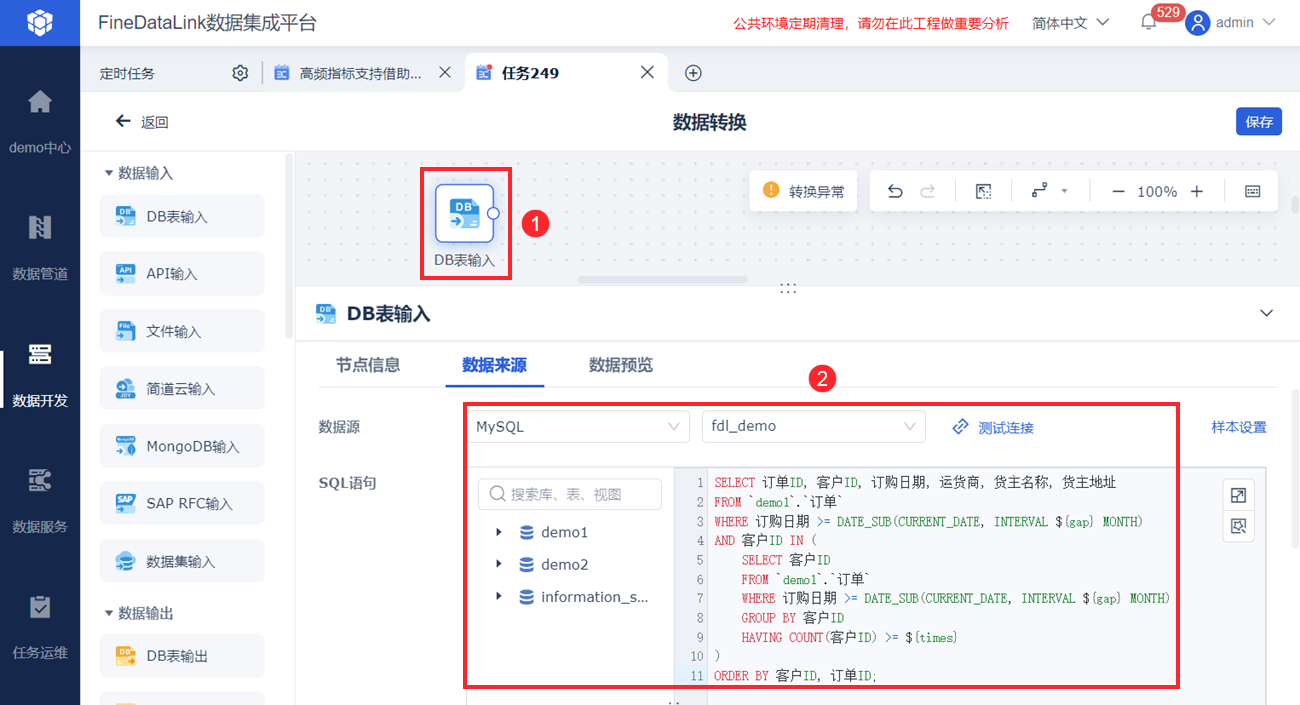Zoom out with the minus icon
Screen dimensions: 1300x705
click(1118, 191)
